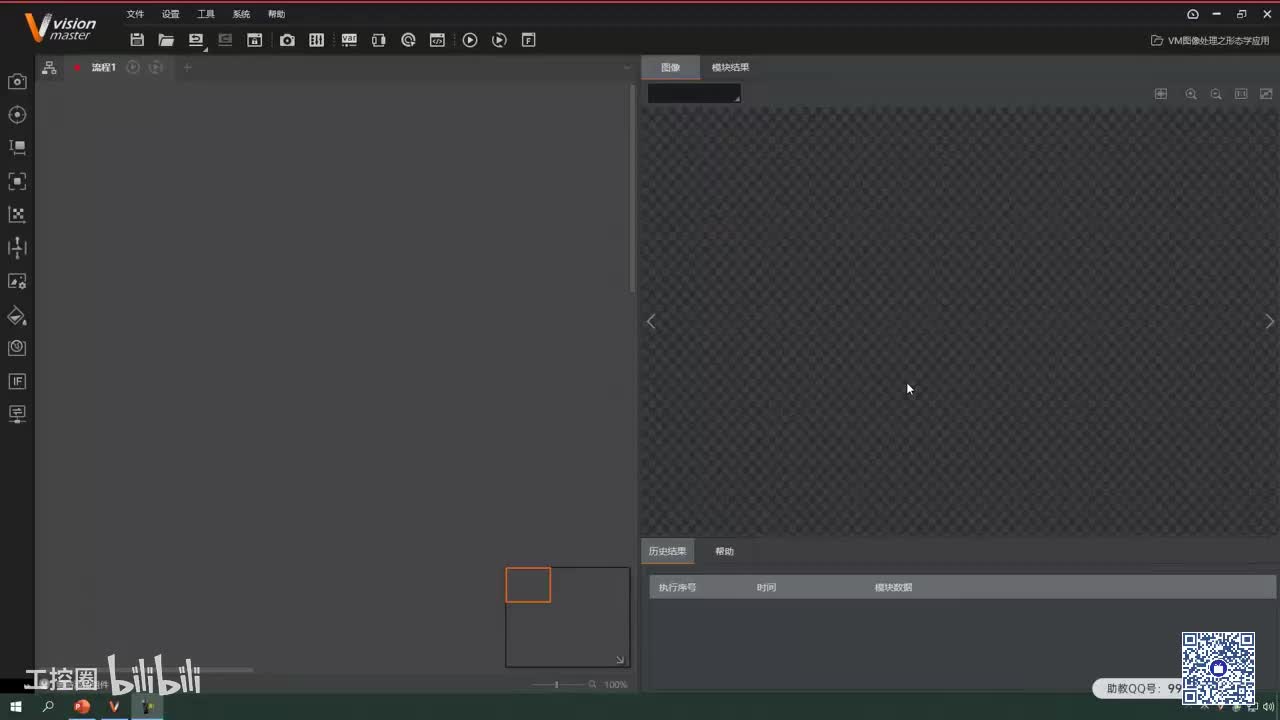Click the global trigger icon in toolbar
Screen dimensions: 1280x720
pyautogui.click(x=408, y=40)
